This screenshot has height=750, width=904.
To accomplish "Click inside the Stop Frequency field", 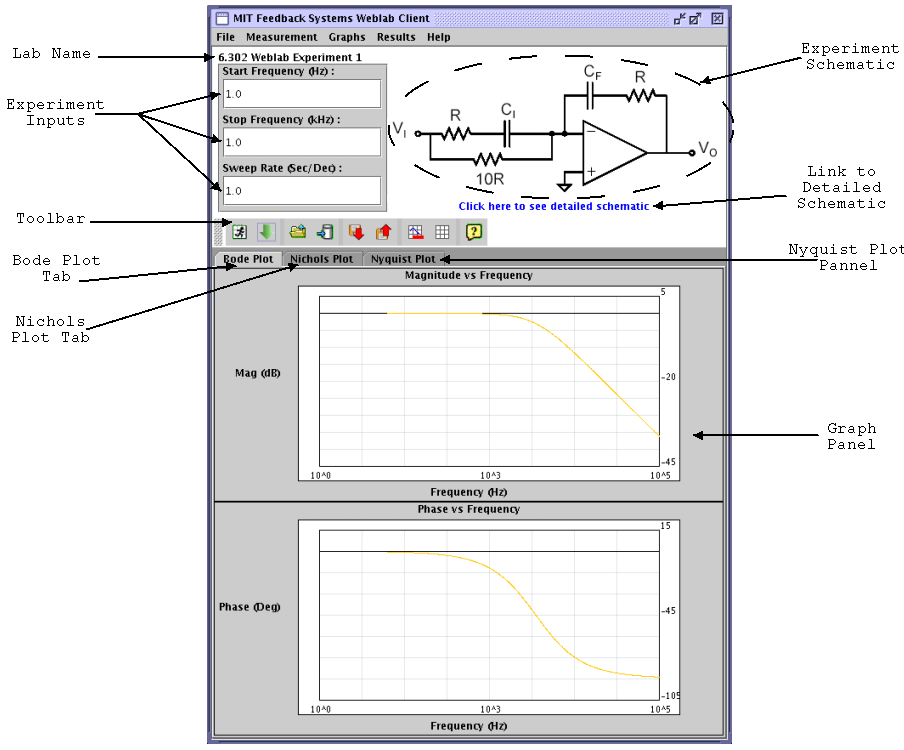I will (300, 141).
